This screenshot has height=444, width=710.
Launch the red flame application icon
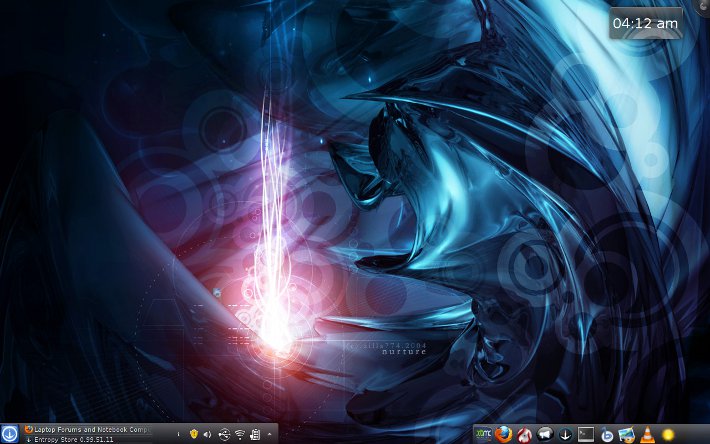[524, 435]
